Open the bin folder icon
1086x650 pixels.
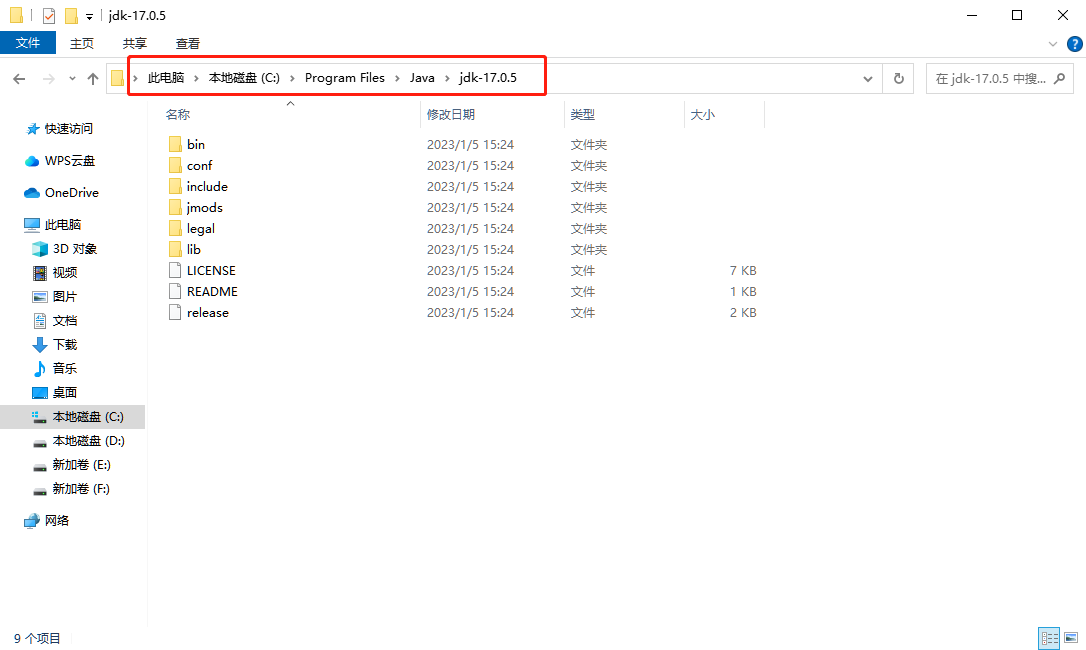click(x=175, y=144)
